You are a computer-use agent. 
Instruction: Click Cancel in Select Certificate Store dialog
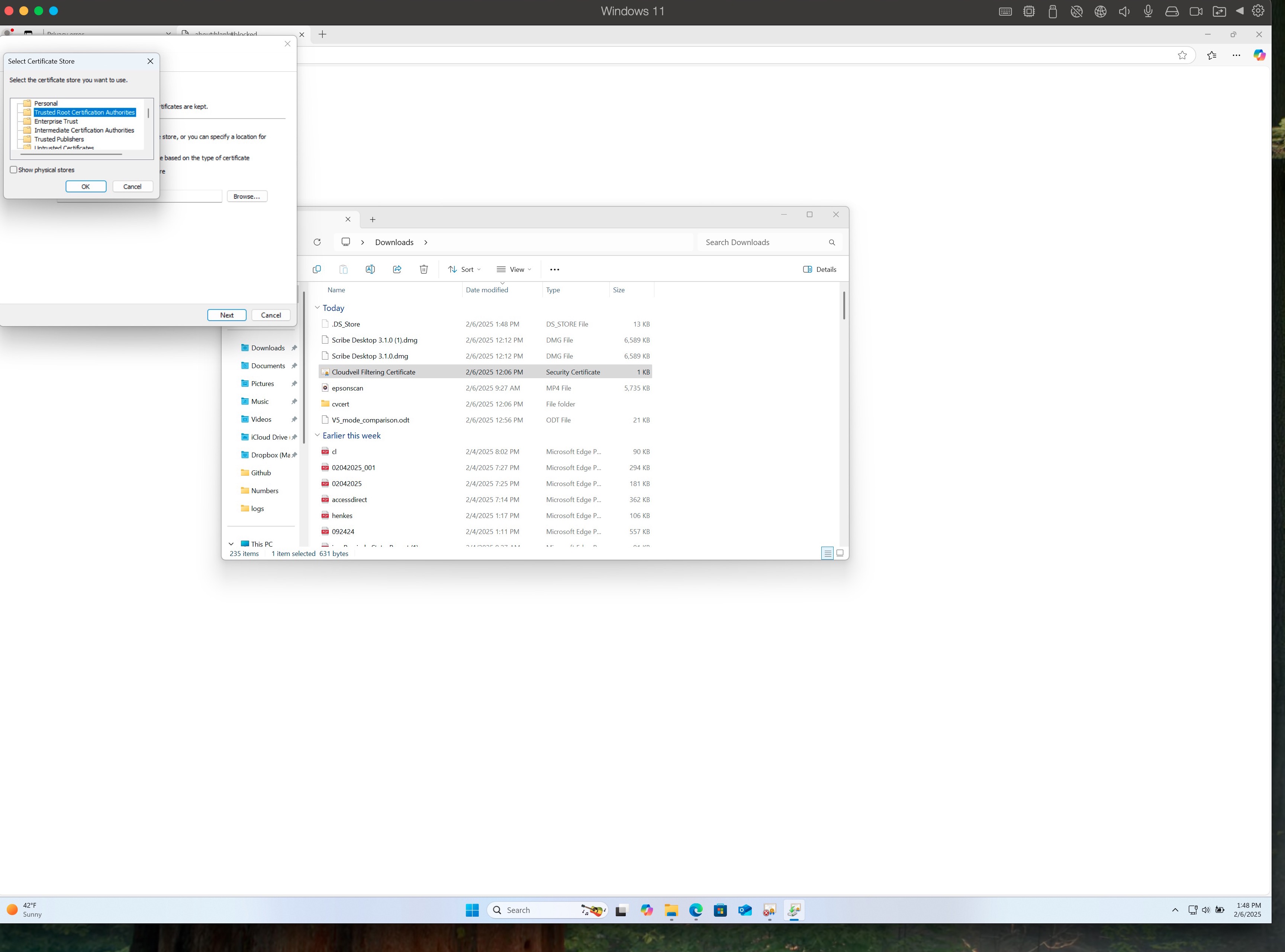(132, 186)
